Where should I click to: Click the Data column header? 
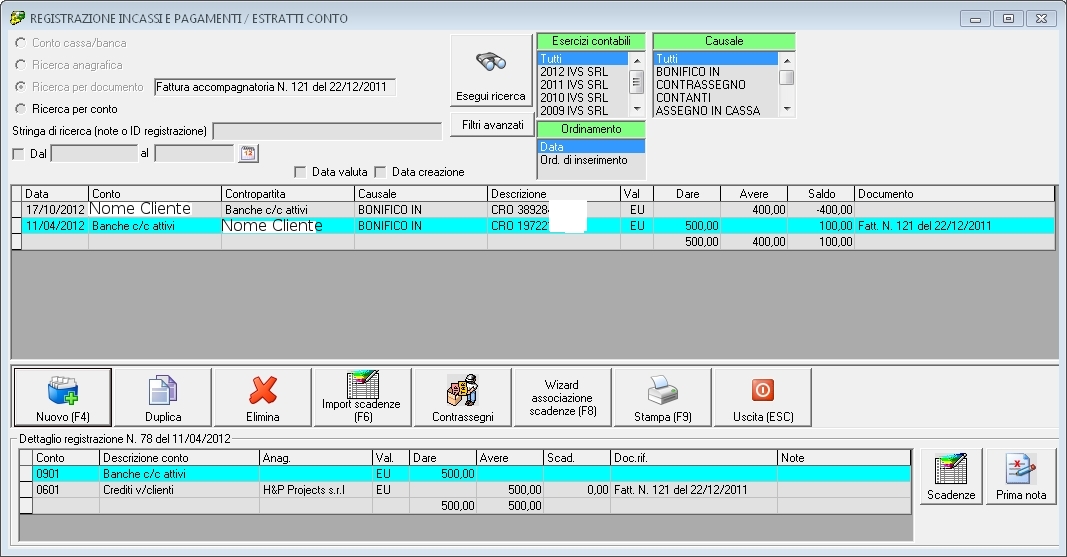click(x=56, y=194)
